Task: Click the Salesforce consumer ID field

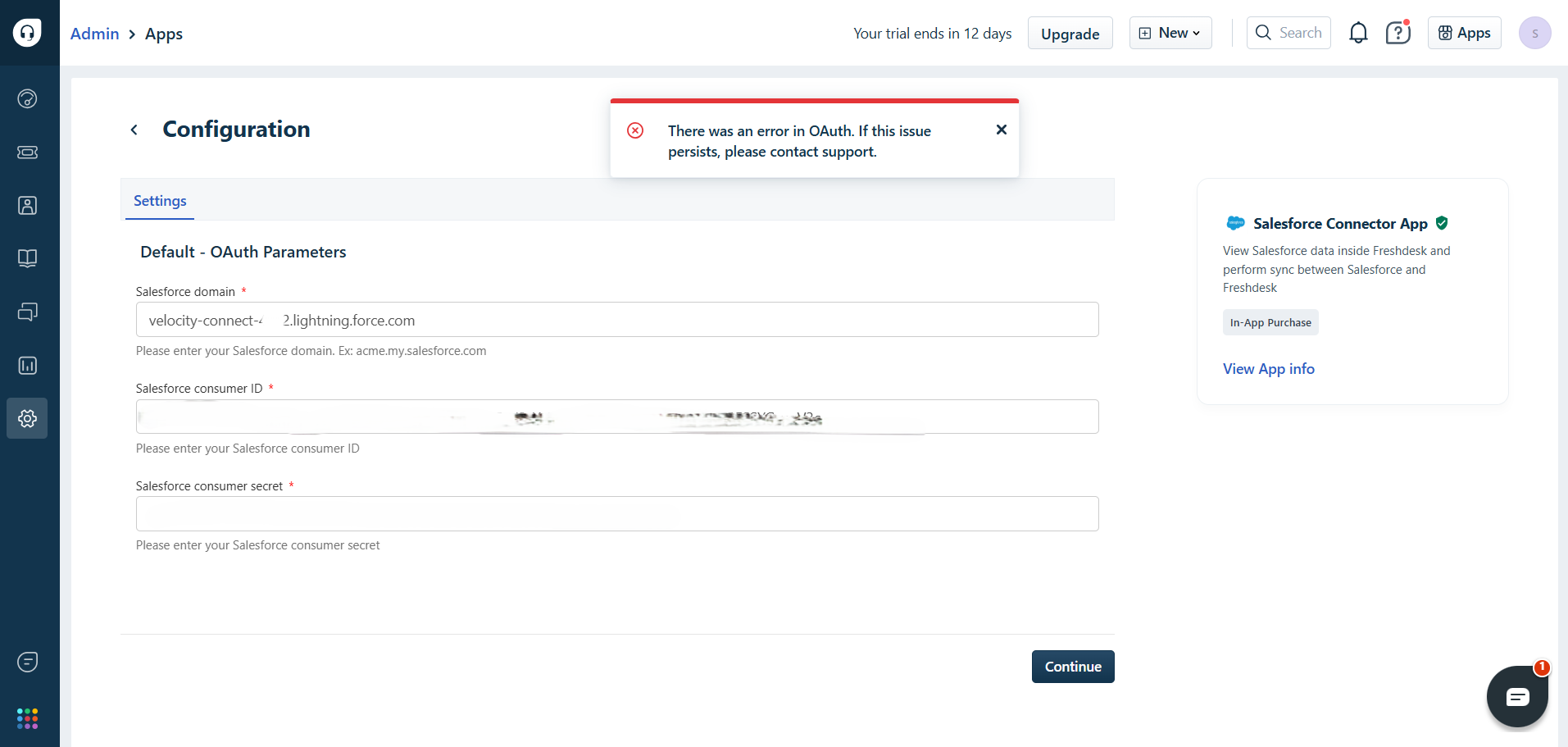Action: click(617, 417)
